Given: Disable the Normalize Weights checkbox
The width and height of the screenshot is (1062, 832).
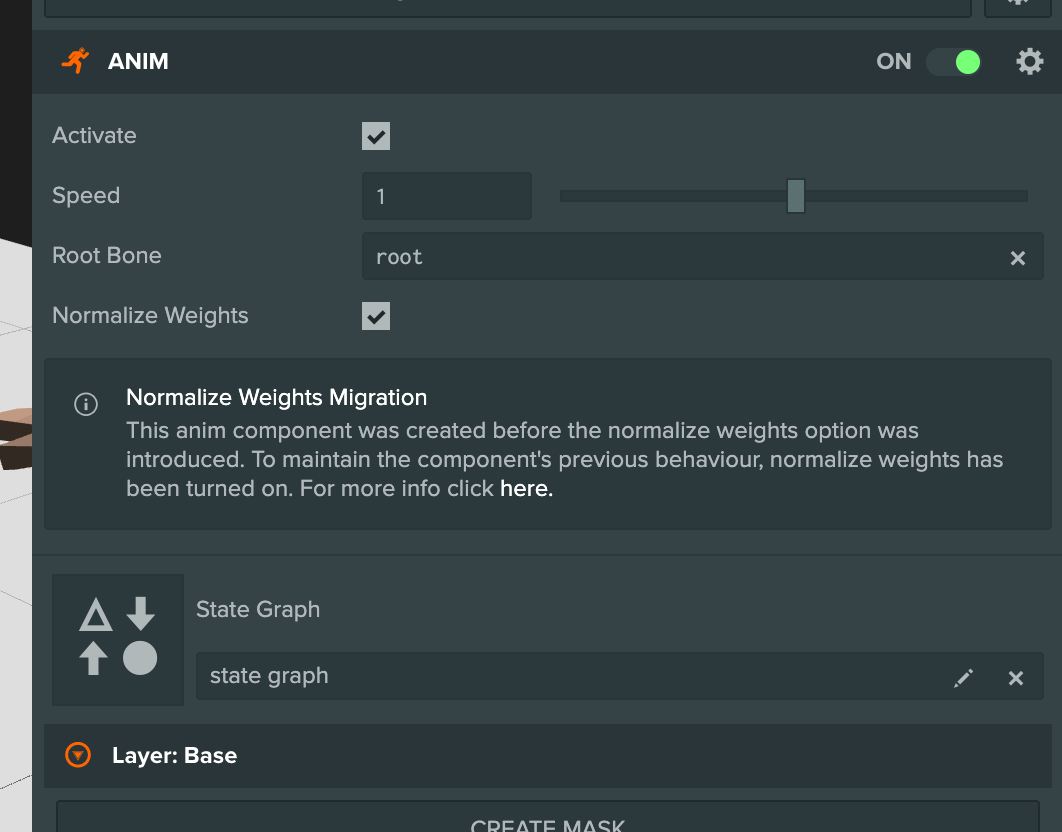Looking at the screenshot, I should coord(375,315).
